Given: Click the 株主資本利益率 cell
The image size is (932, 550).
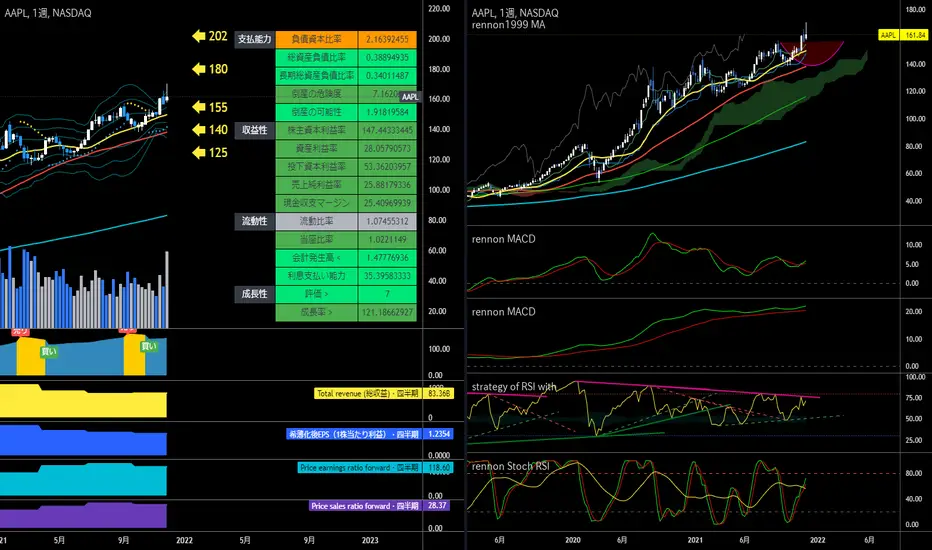Looking at the screenshot, I should [x=316, y=130].
